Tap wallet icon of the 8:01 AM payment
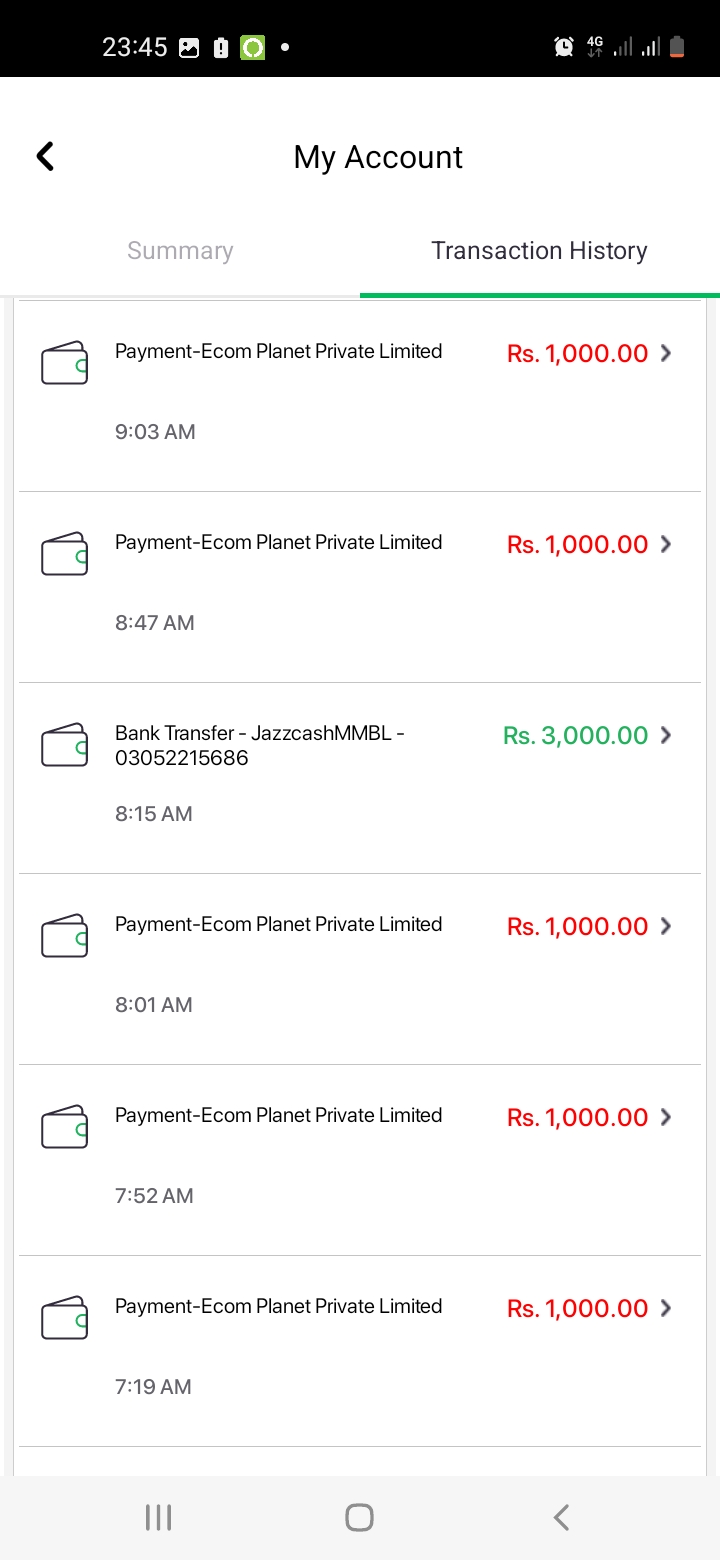The image size is (720, 1560). [65, 936]
